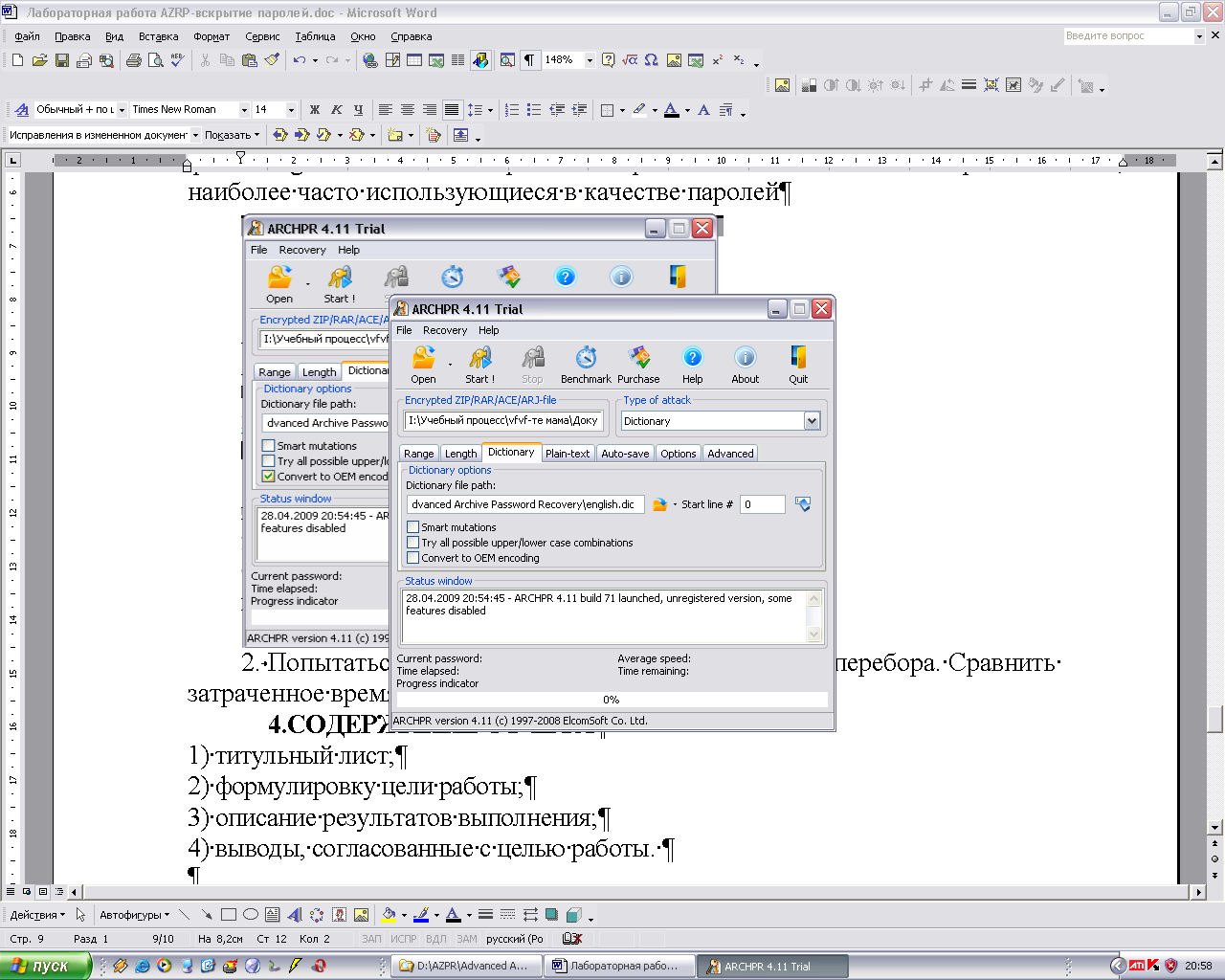Viewport: 1225px width, 980px height.
Task: Apply Underline (Ч) formatting
Action: [x=358, y=110]
